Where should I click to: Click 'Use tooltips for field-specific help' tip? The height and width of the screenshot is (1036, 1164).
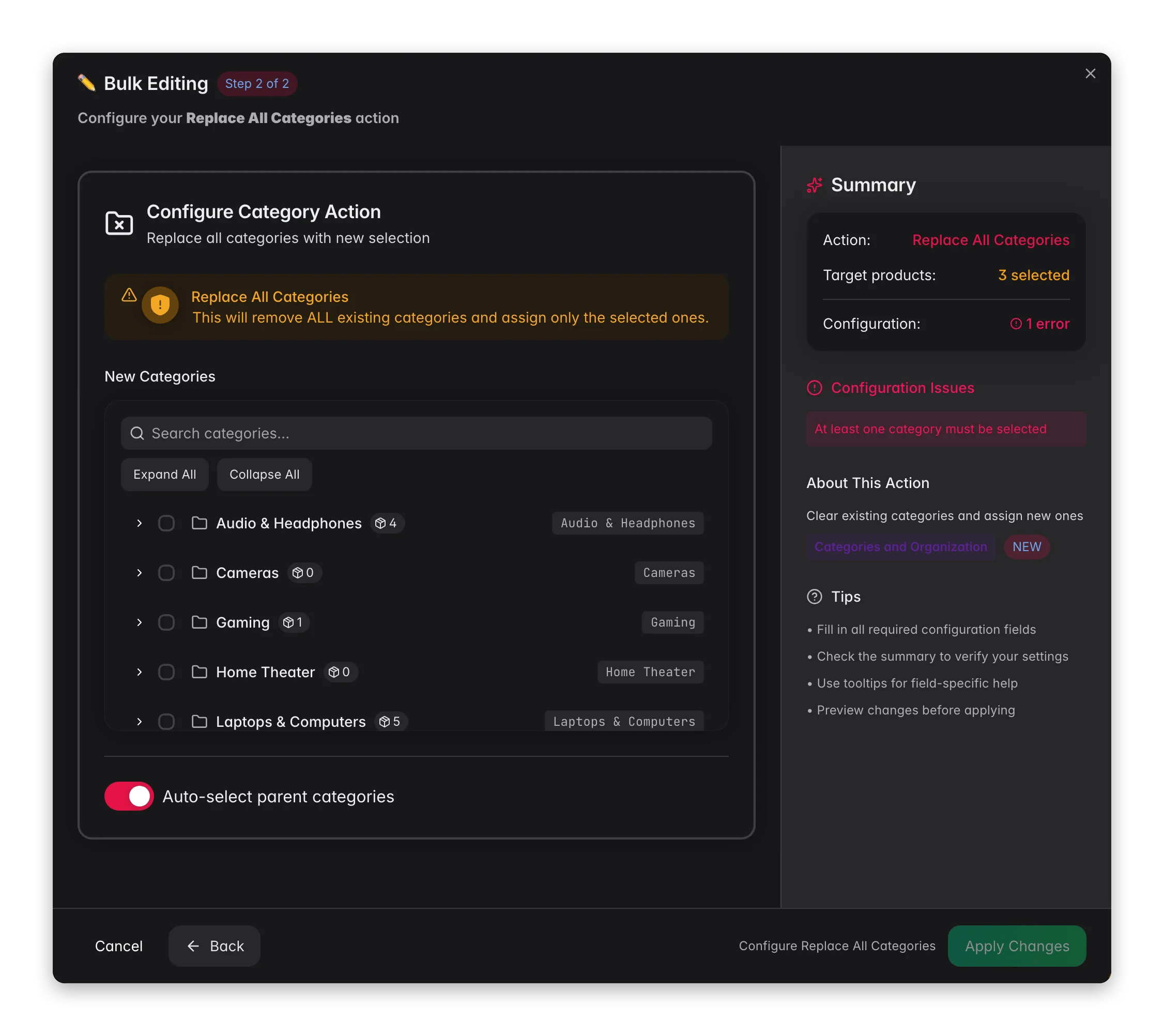[x=917, y=683]
